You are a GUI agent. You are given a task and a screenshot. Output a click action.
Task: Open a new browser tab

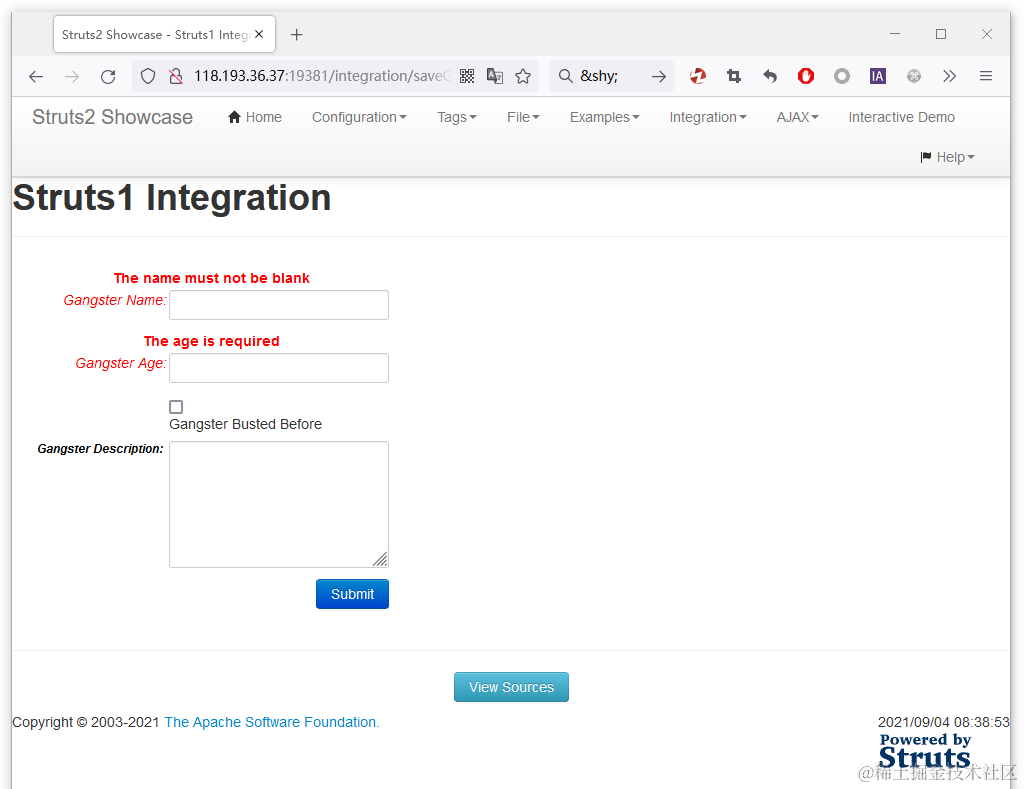pyautogui.click(x=296, y=35)
